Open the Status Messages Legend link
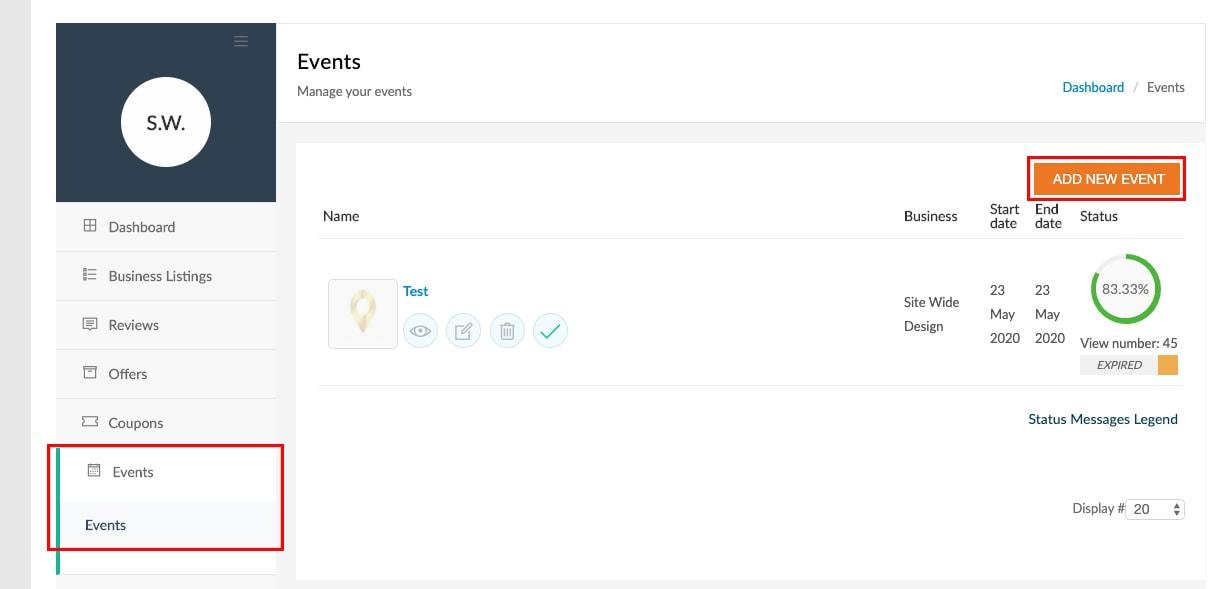 [x=1102, y=419]
